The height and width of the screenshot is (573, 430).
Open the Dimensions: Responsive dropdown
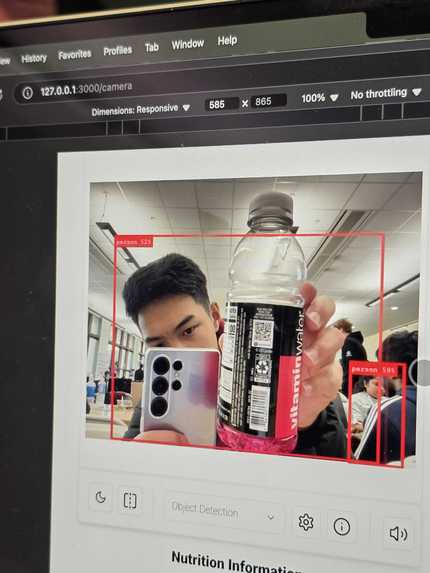[x=141, y=110]
